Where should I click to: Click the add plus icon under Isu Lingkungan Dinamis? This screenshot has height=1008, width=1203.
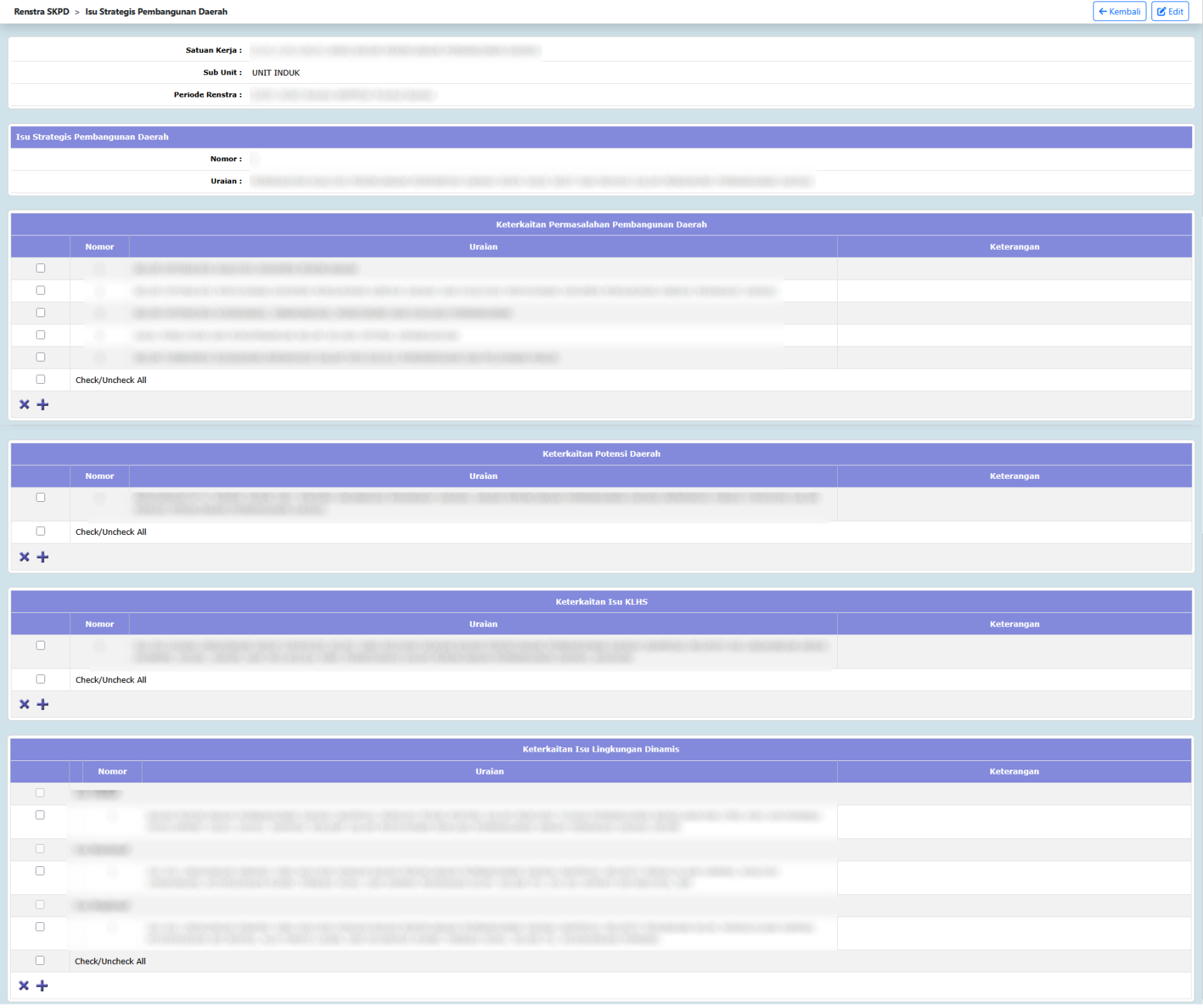click(x=42, y=986)
